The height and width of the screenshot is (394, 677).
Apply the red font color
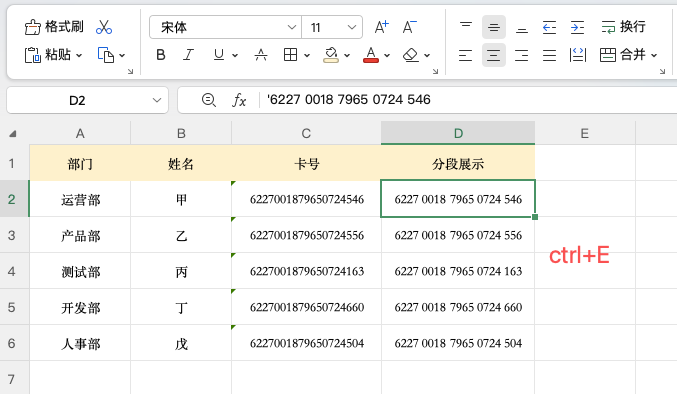tap(371, 55)
